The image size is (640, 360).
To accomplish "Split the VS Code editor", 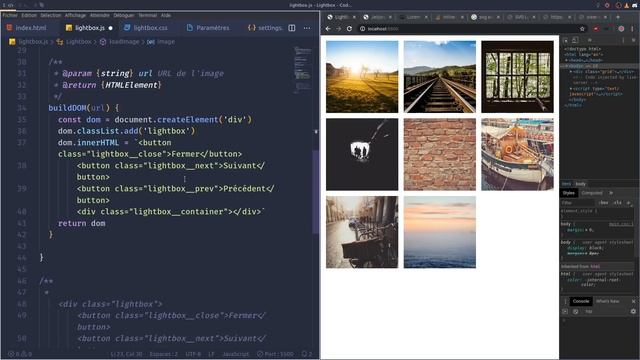I will pos(292,28).
